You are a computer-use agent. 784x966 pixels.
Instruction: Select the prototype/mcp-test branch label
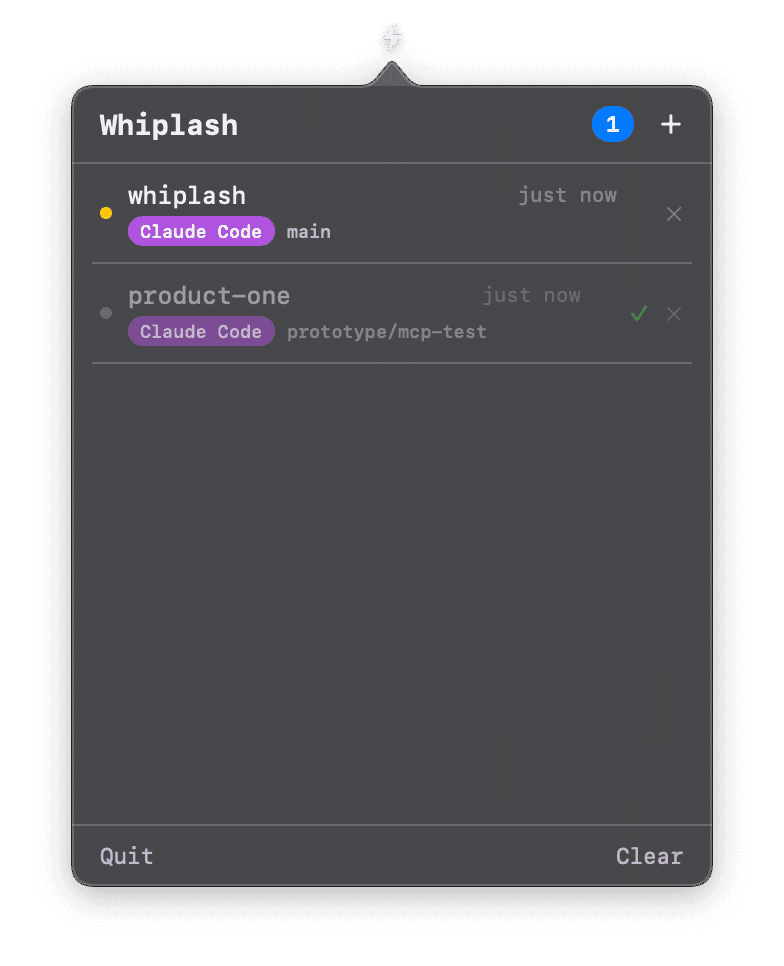(x=387, y=331)
